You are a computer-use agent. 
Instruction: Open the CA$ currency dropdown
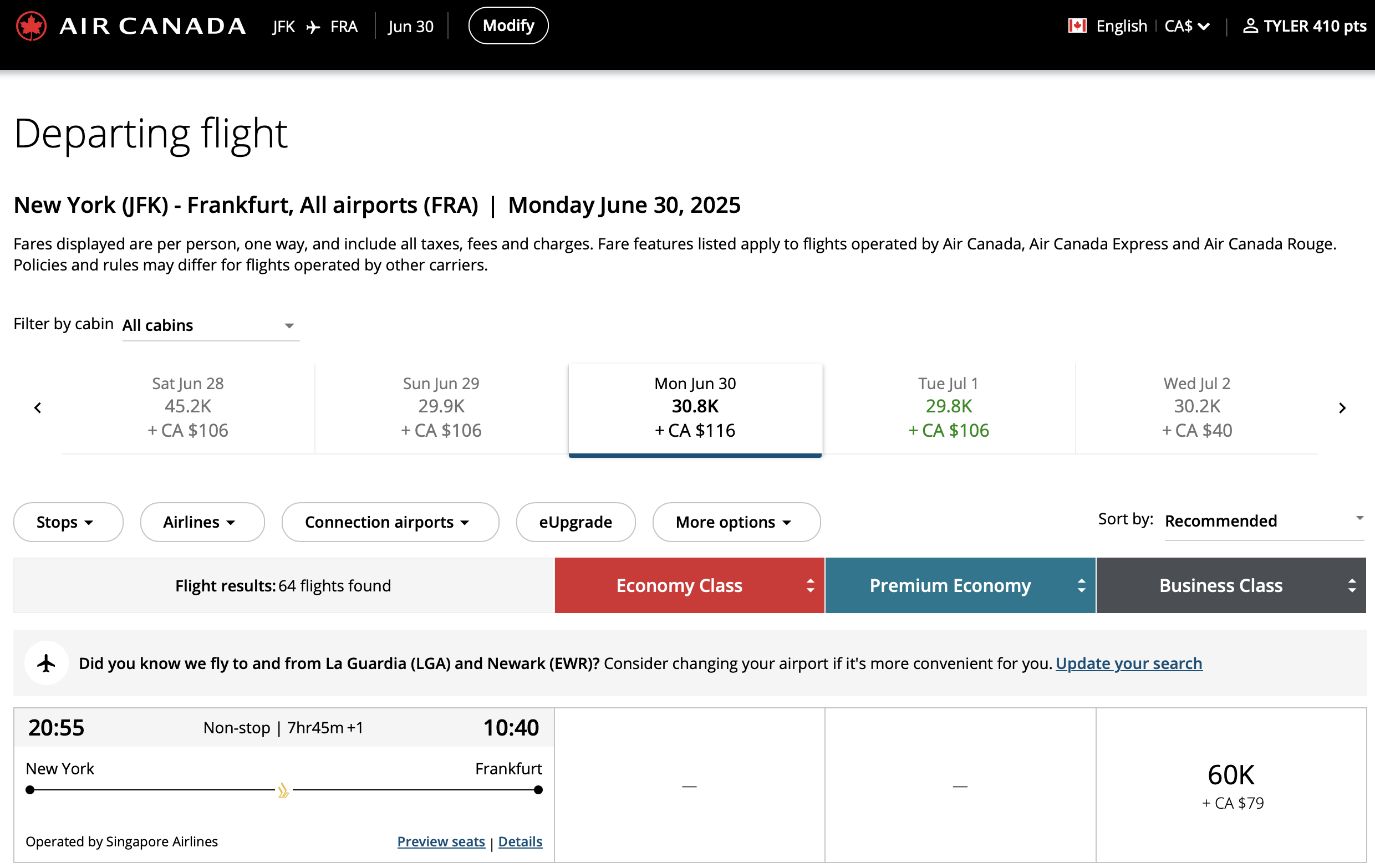pyautogui.click(x=1187, y=26)
